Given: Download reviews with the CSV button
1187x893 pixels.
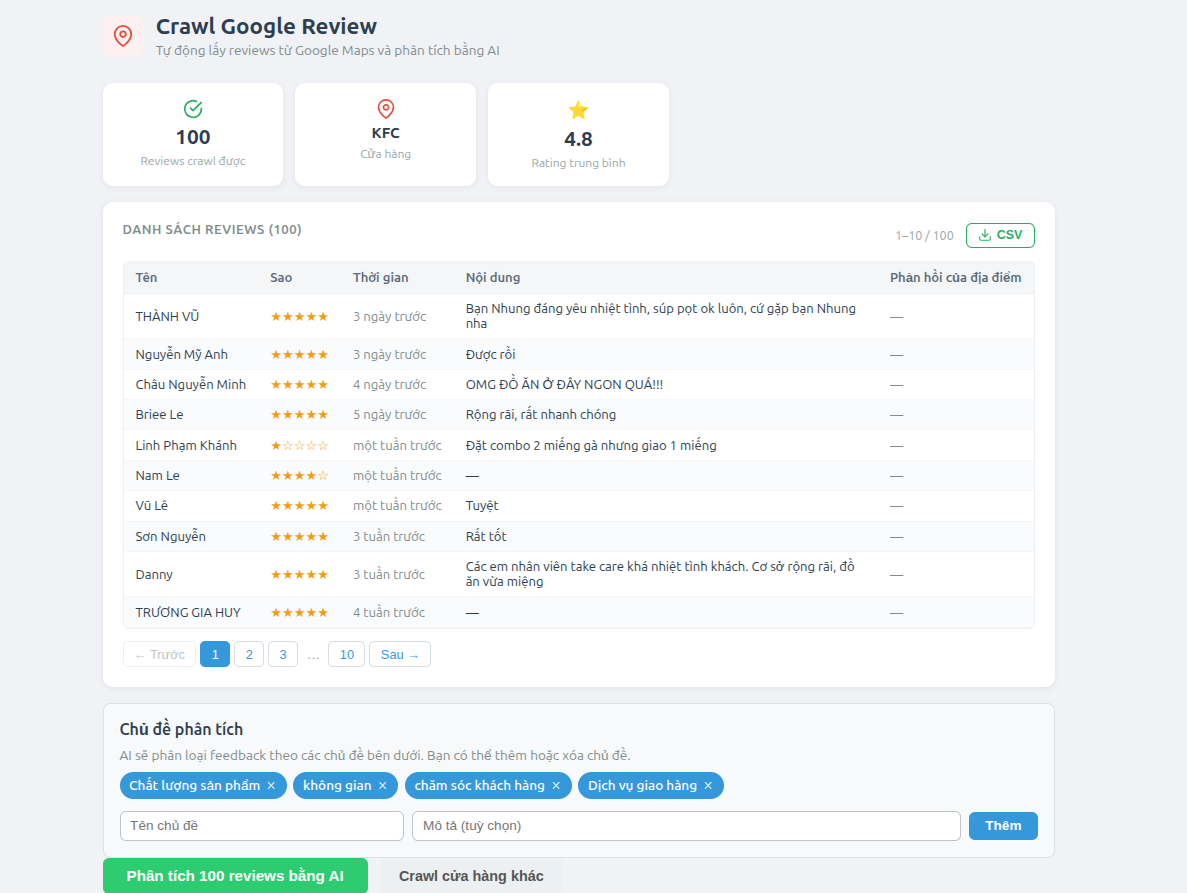Looking at the screenshot, I should pyautogui.click(x=1000, y=235).
